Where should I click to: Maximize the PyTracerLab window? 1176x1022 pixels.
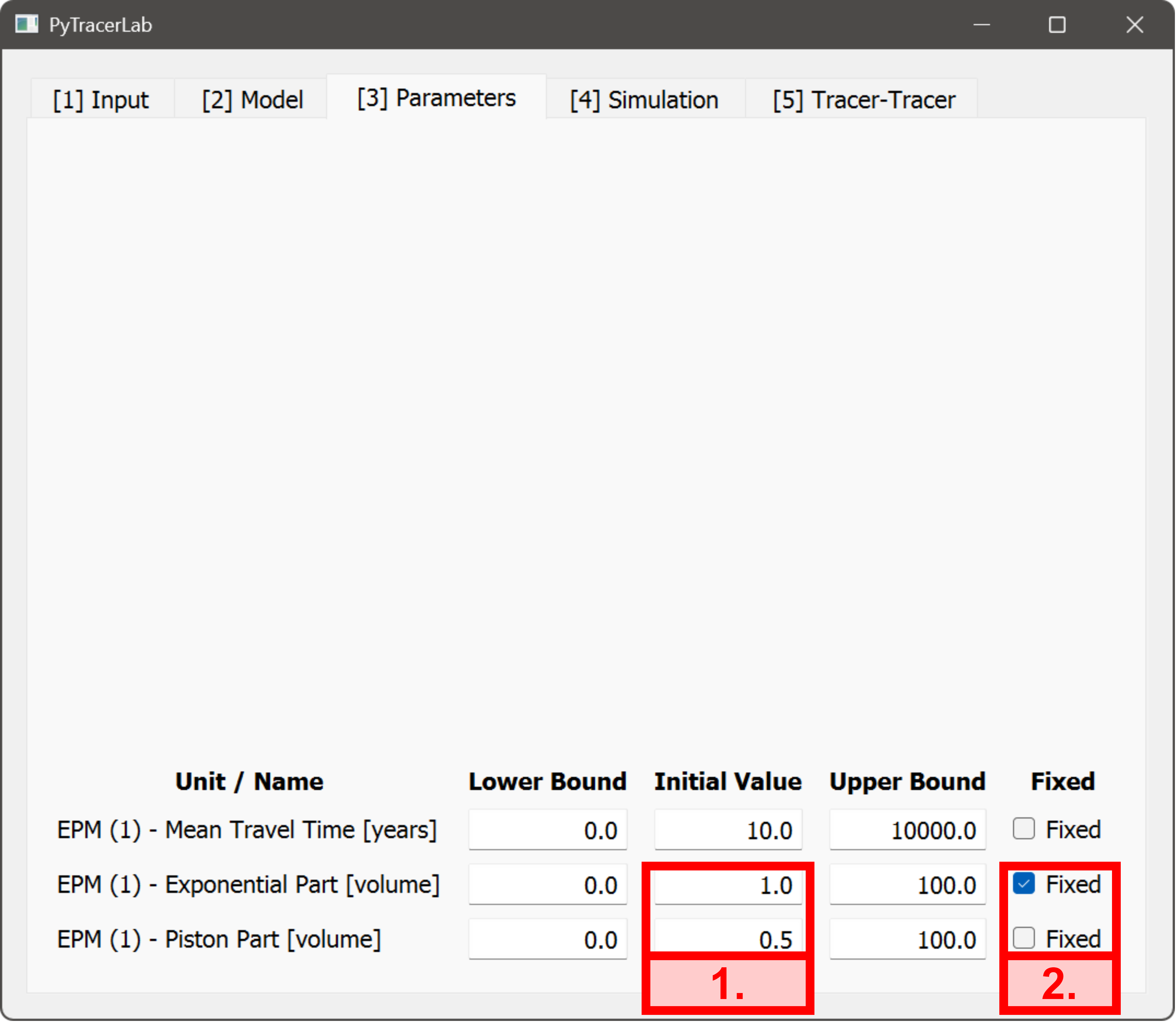coord(1057,25)
